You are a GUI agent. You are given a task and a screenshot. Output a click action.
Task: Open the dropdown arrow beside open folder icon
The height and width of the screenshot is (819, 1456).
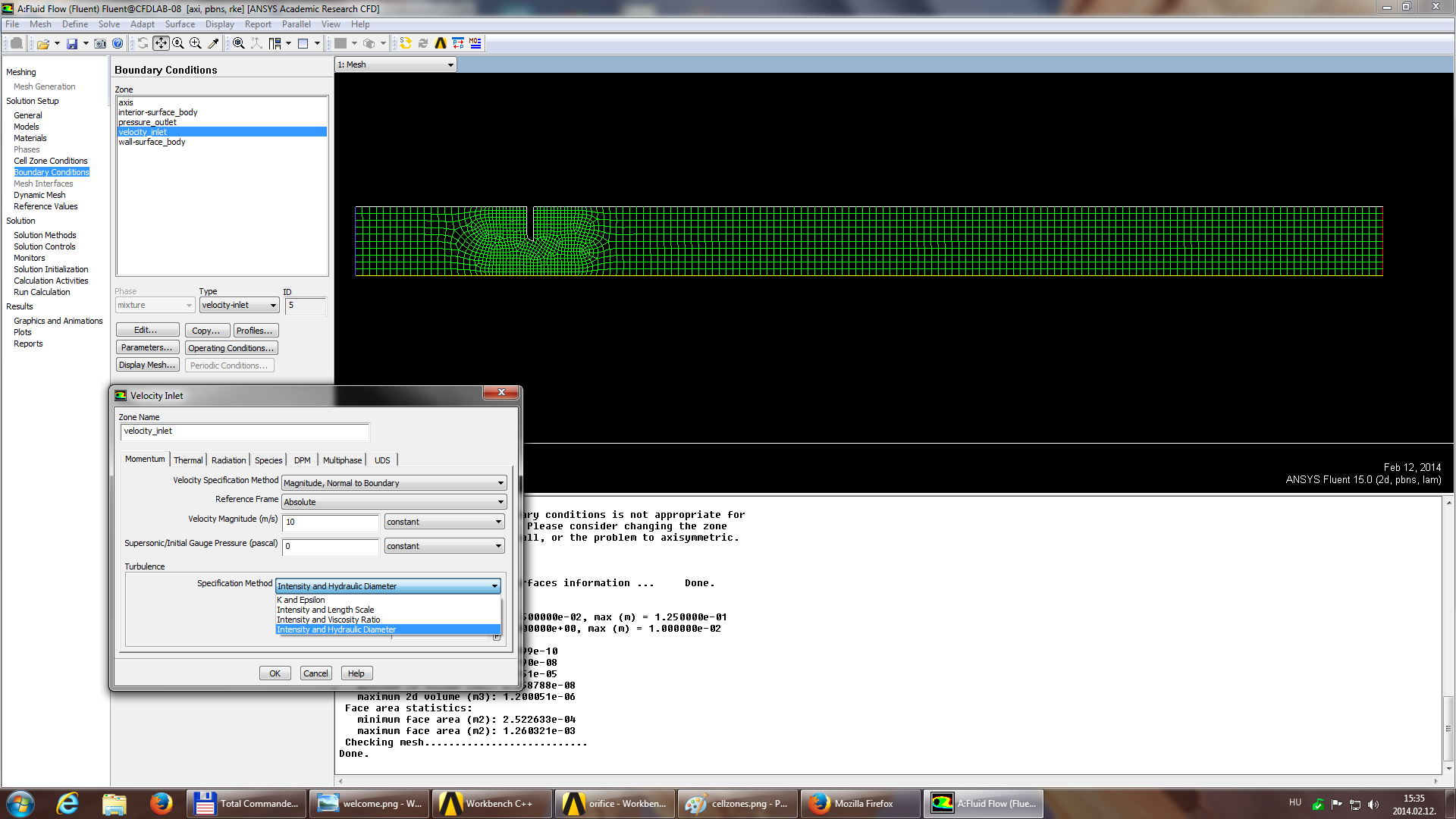click(57, 44)
